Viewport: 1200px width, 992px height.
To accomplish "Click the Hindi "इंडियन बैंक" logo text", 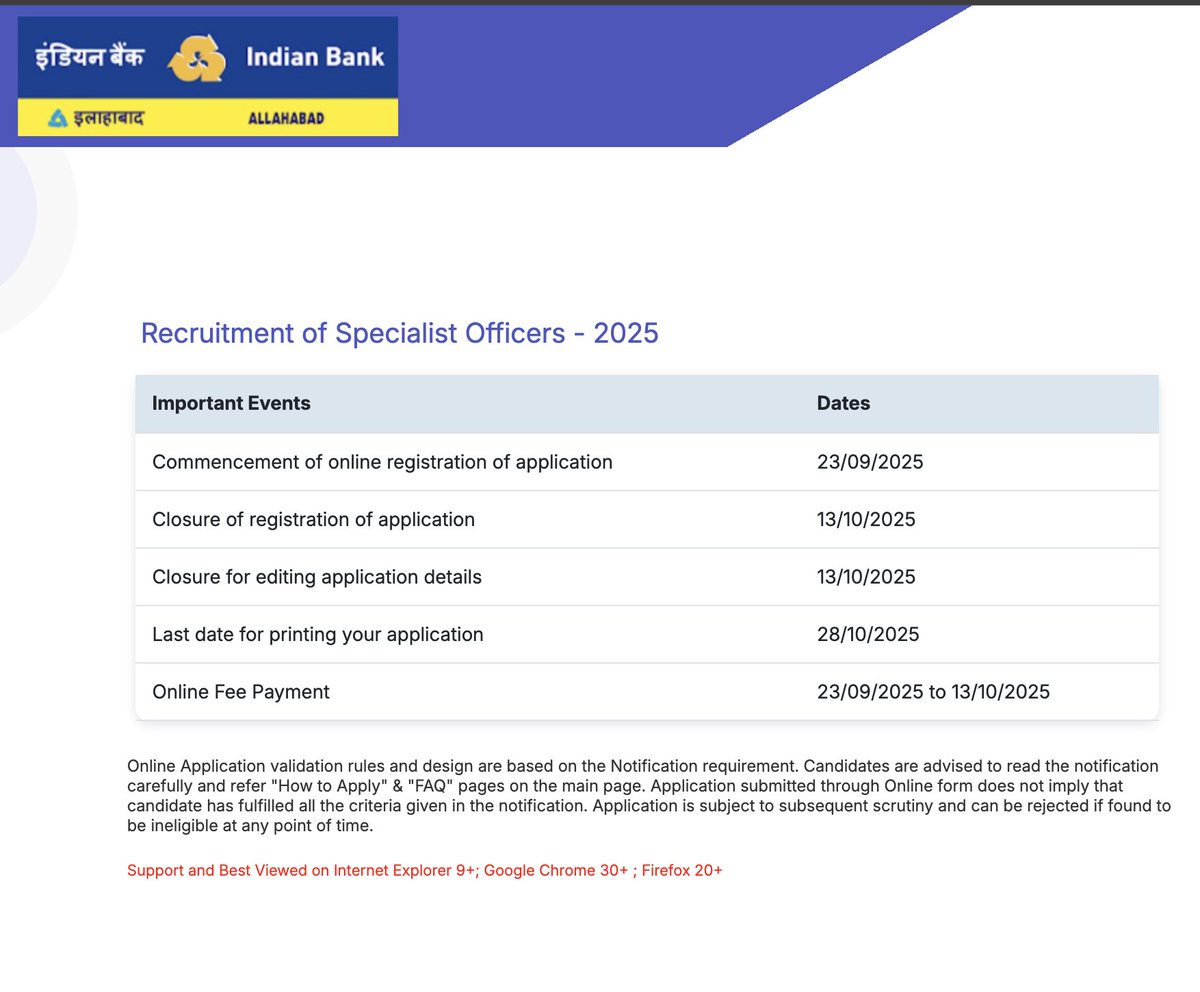I will point(89,57).
